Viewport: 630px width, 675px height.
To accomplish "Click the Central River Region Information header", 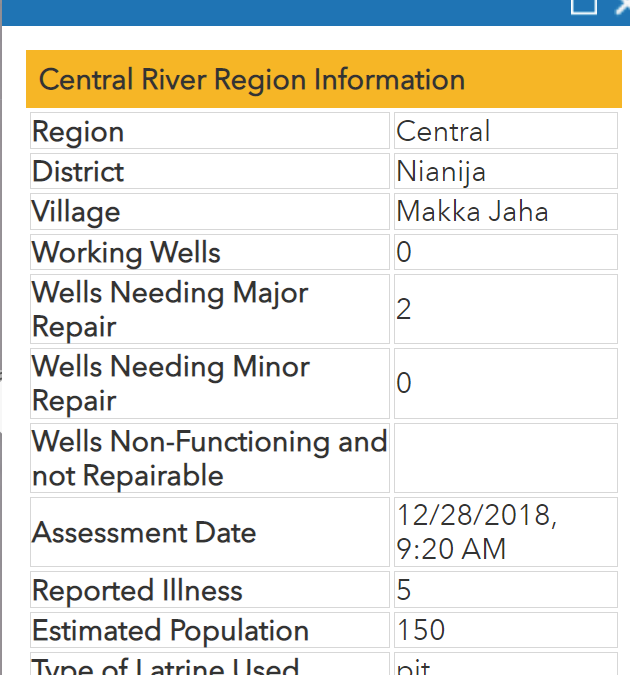I will (x=324, y=79).
